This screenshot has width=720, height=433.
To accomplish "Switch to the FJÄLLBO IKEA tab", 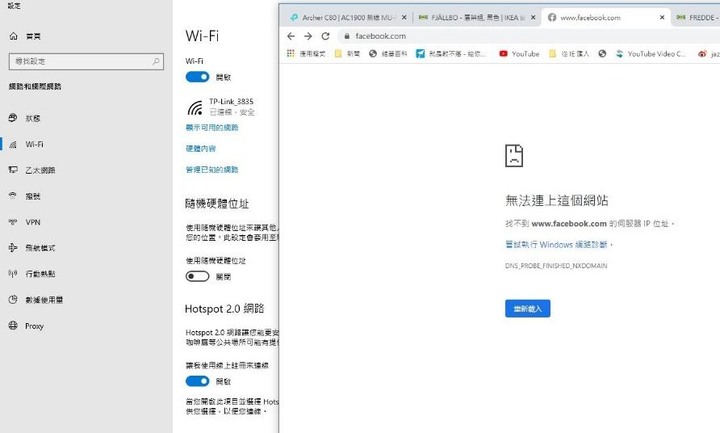I will point(477,17).
